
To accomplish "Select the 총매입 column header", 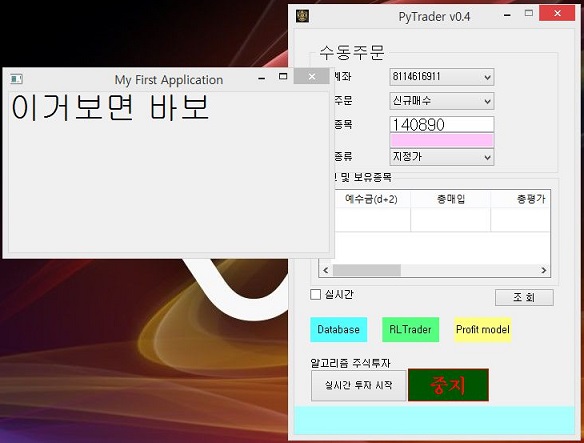I will [x=451, y=199].
